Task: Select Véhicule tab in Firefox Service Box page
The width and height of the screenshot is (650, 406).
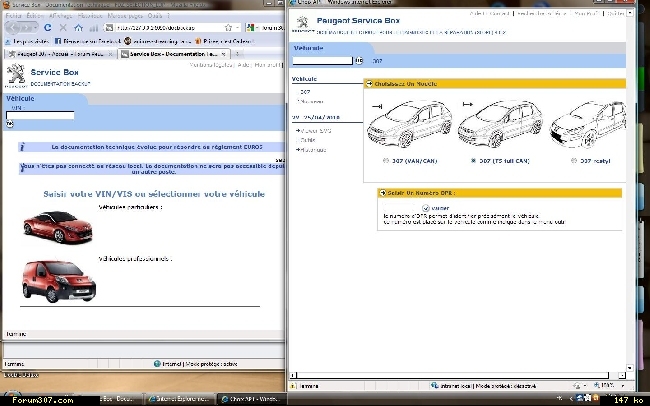Action: (20, 99)
